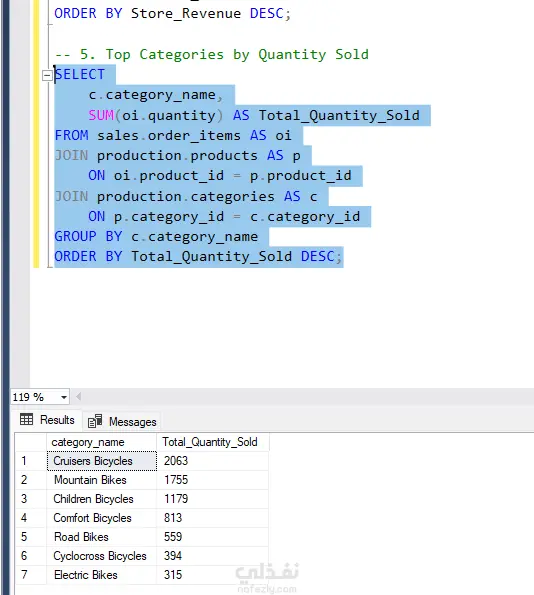Click the results grid top-left corner cell

coord(31,442)
